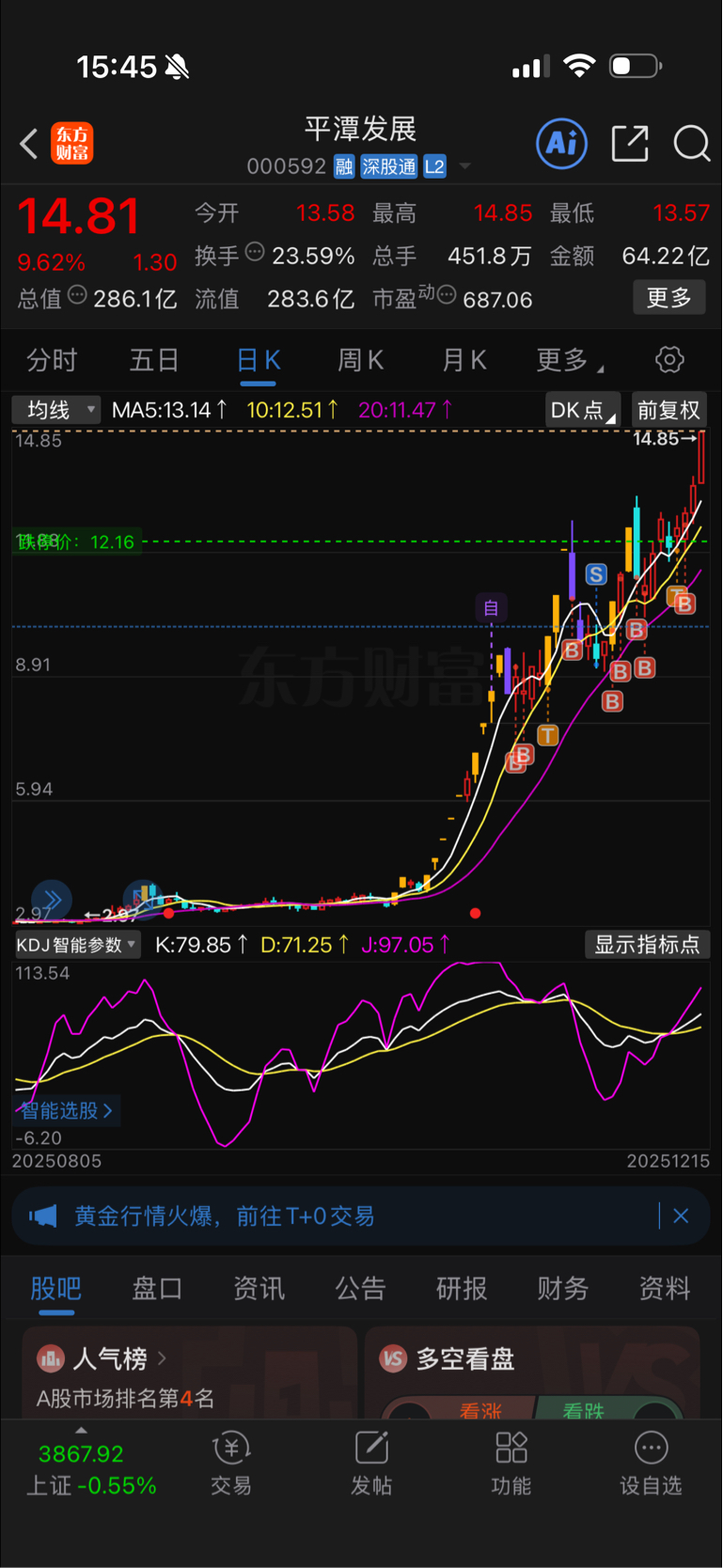Switch to the 财务 tab
Image resolution: width=723 pixels, height=1568 pixels.
563,1289
